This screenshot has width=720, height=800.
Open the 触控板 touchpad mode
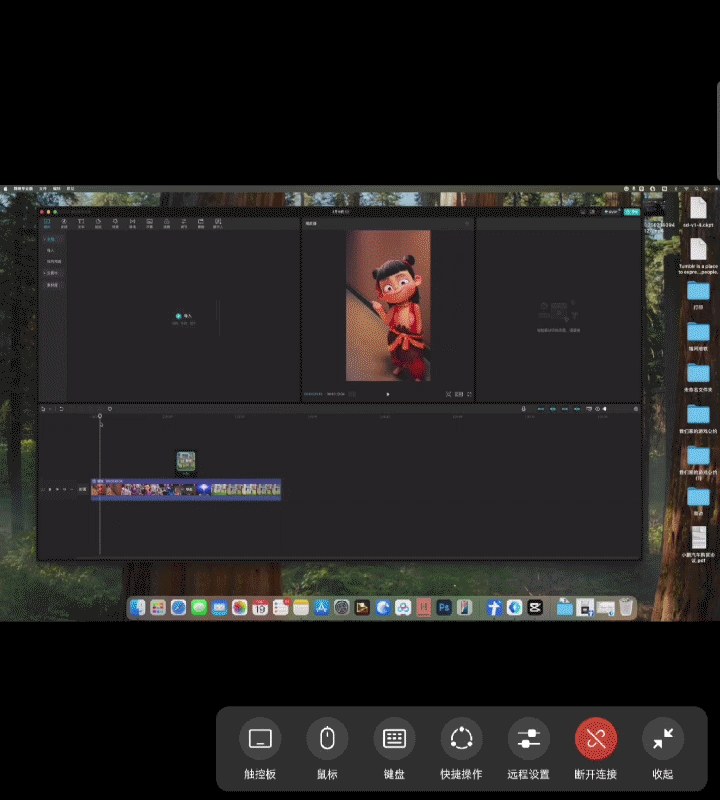pyautogui.click(x=260, y=740)
